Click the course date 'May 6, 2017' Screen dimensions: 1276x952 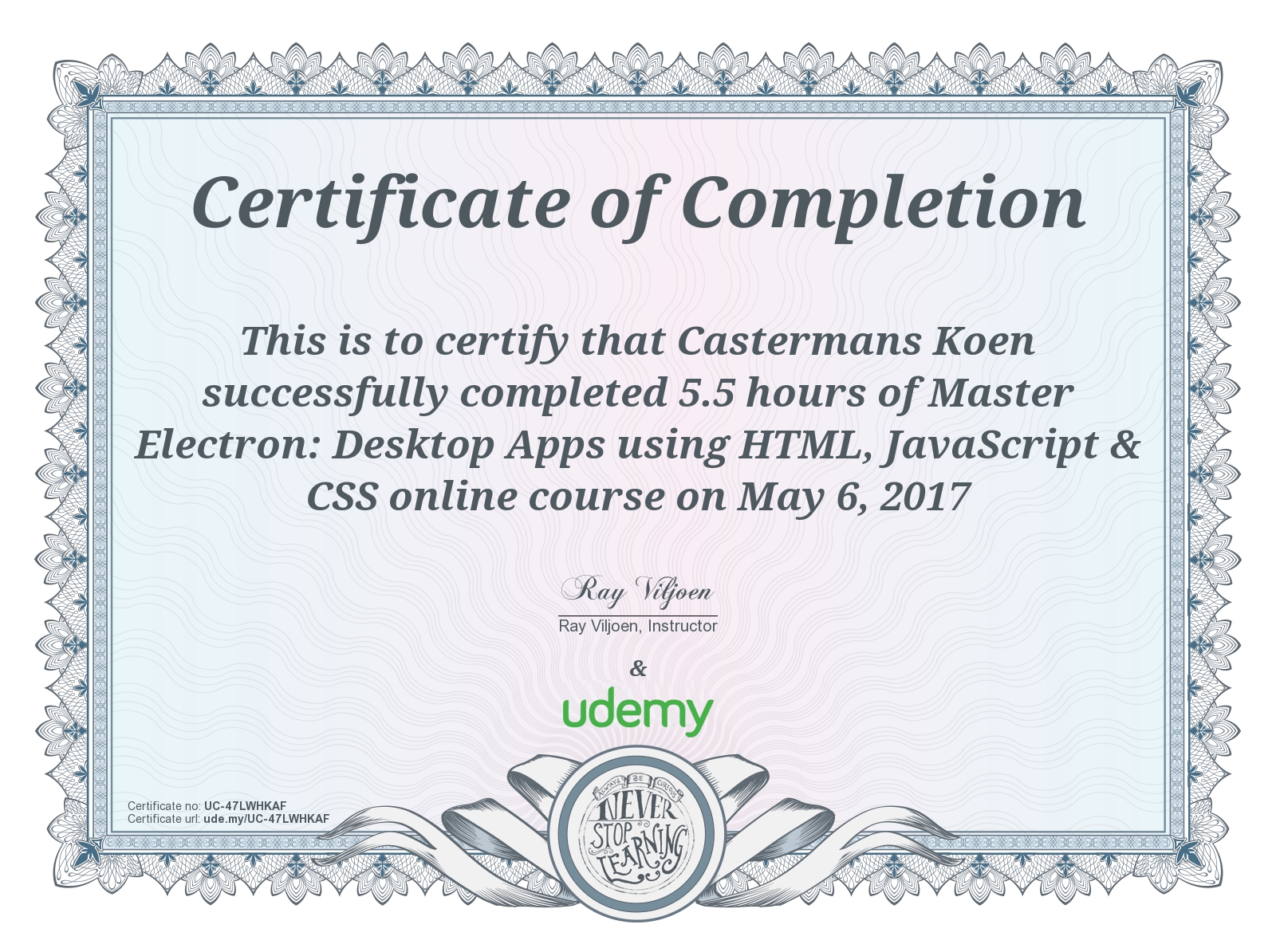[x=854, y=497]
